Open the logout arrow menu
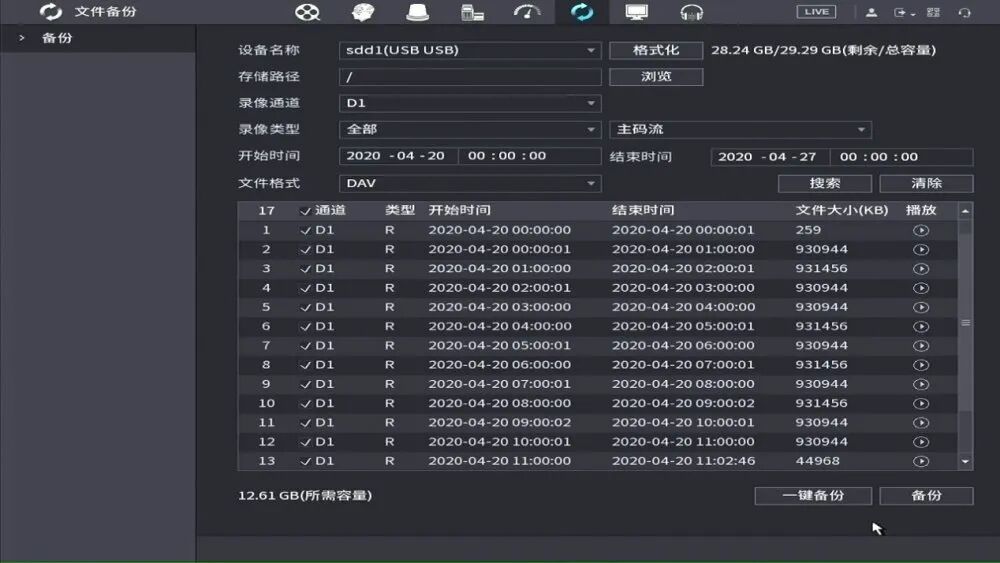The height and width of the screenshot is (563, 1000). 904,12
